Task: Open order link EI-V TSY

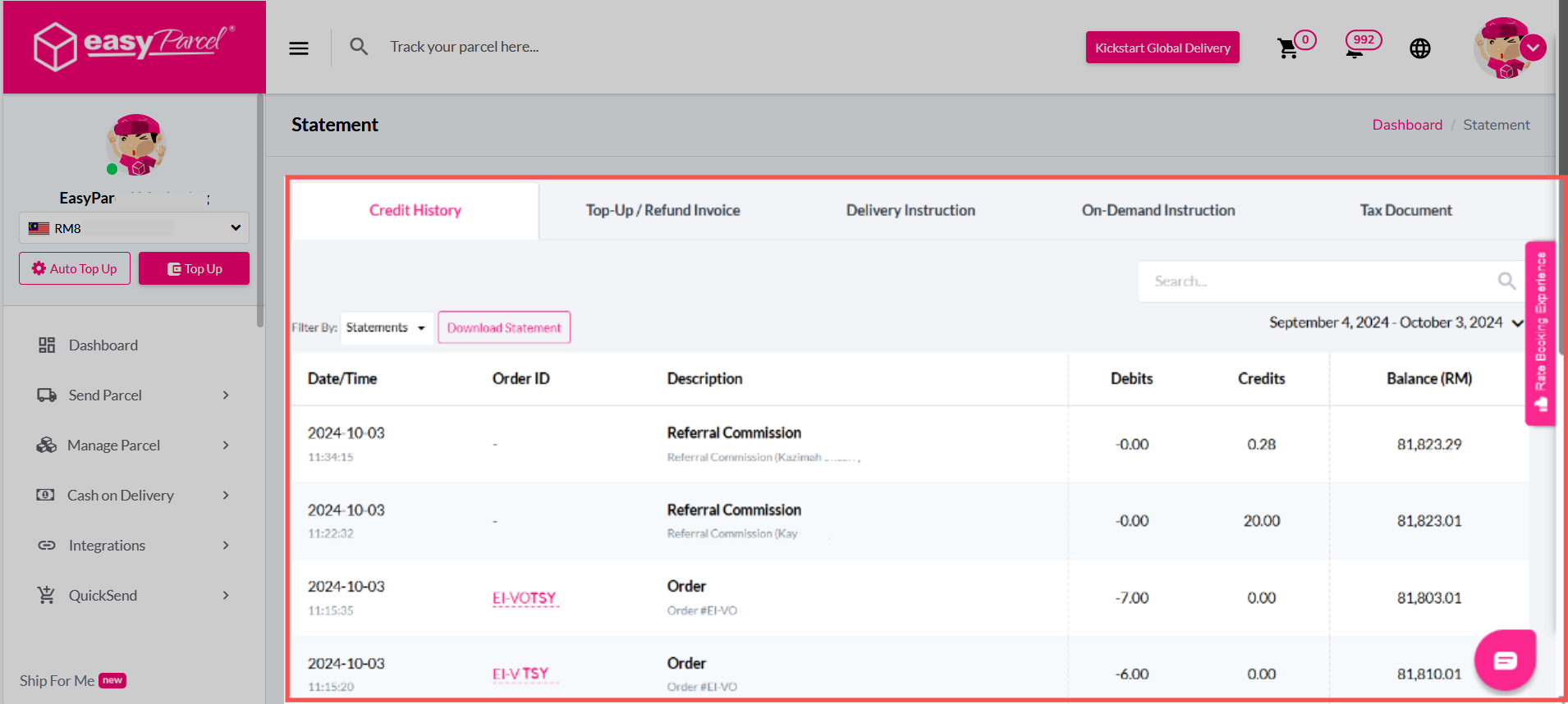Action: point(520,674)
